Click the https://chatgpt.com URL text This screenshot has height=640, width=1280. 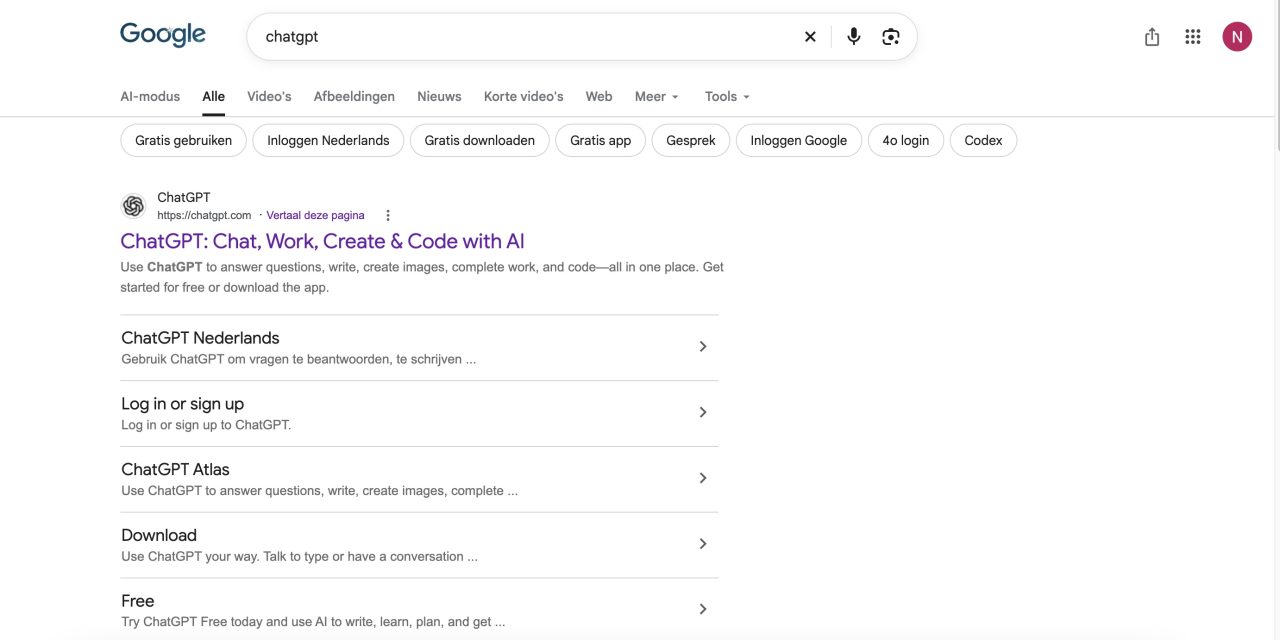pos(204,215)
